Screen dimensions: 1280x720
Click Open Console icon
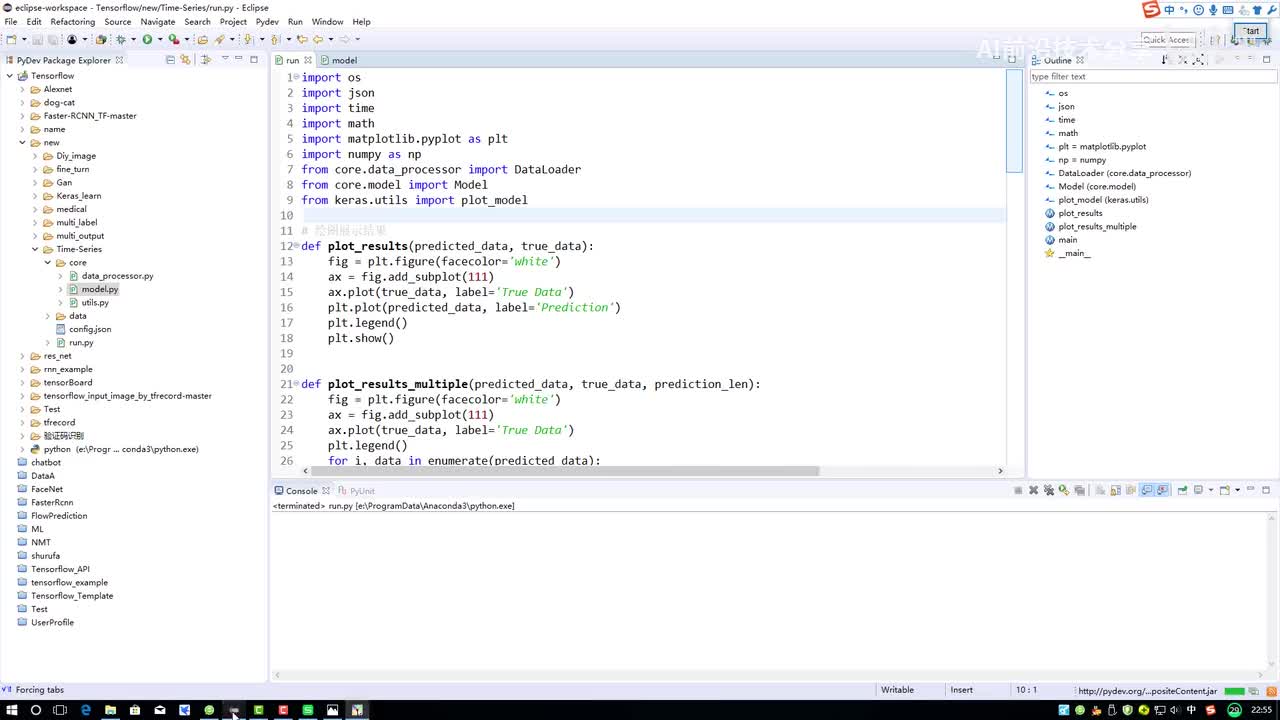(x=1224, y=490)
